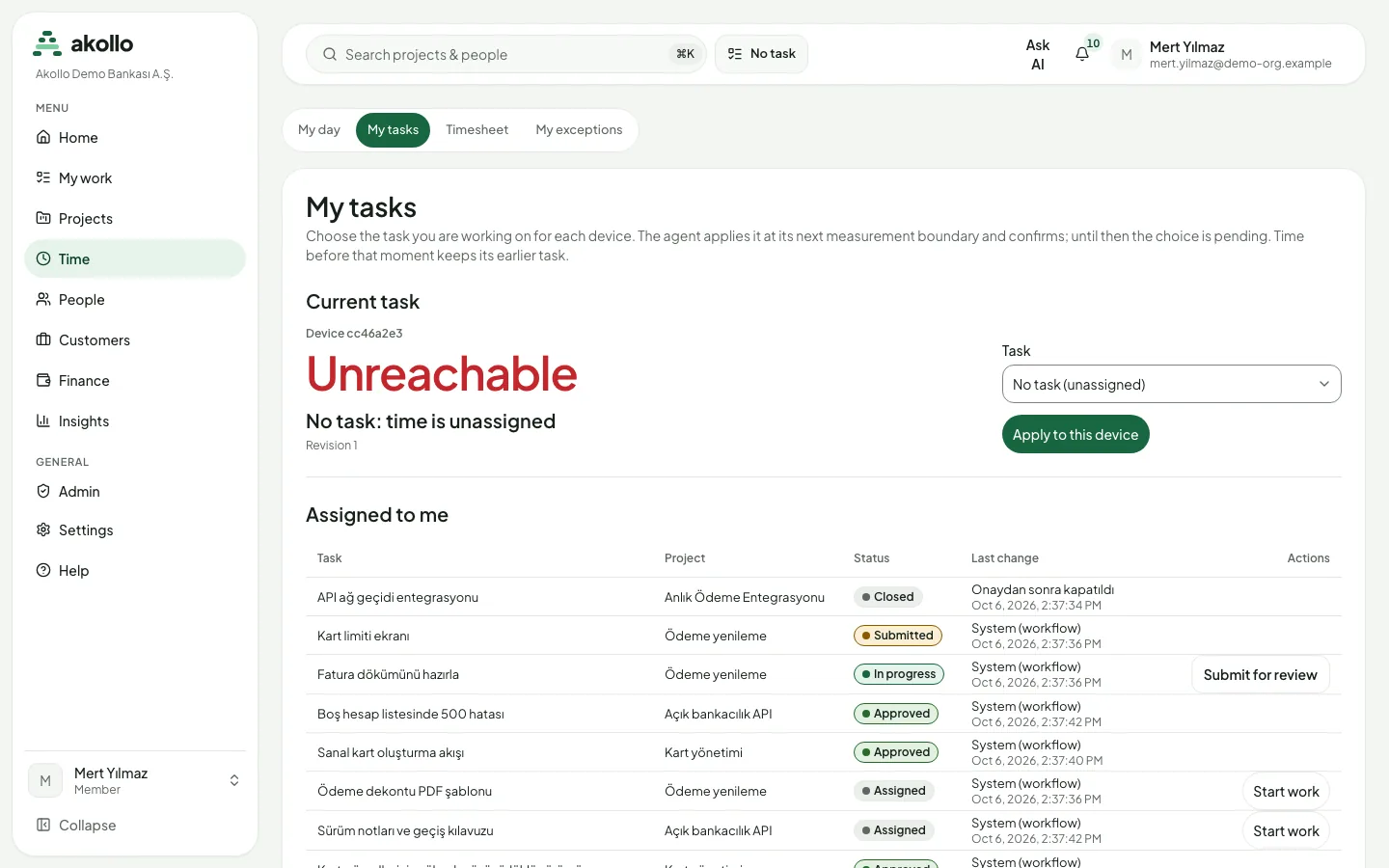Image resolution: width=1389 pixels, height=868 pixels.
Task: Go to My work in sidebar
Action: pos(135,178)
